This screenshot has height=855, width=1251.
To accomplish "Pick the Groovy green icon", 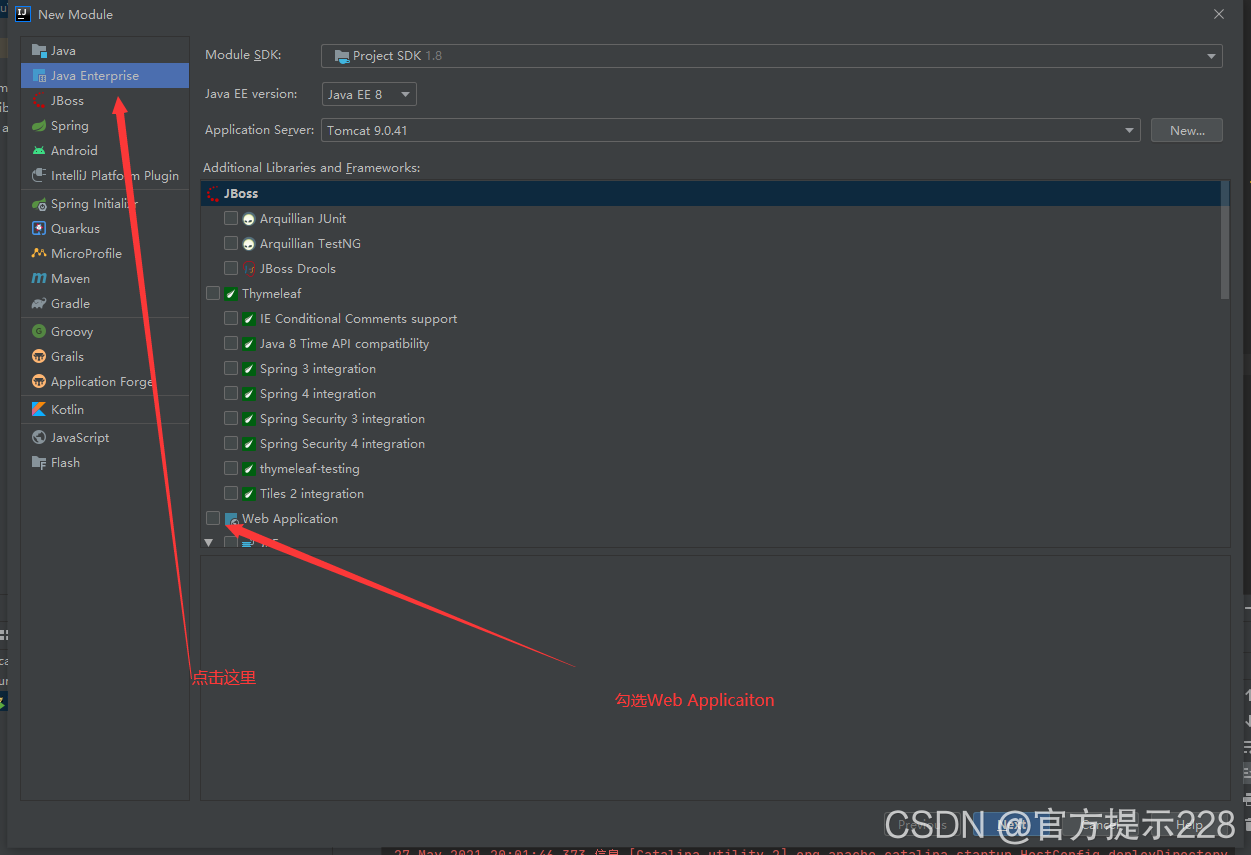I will [x=39, y=332].
